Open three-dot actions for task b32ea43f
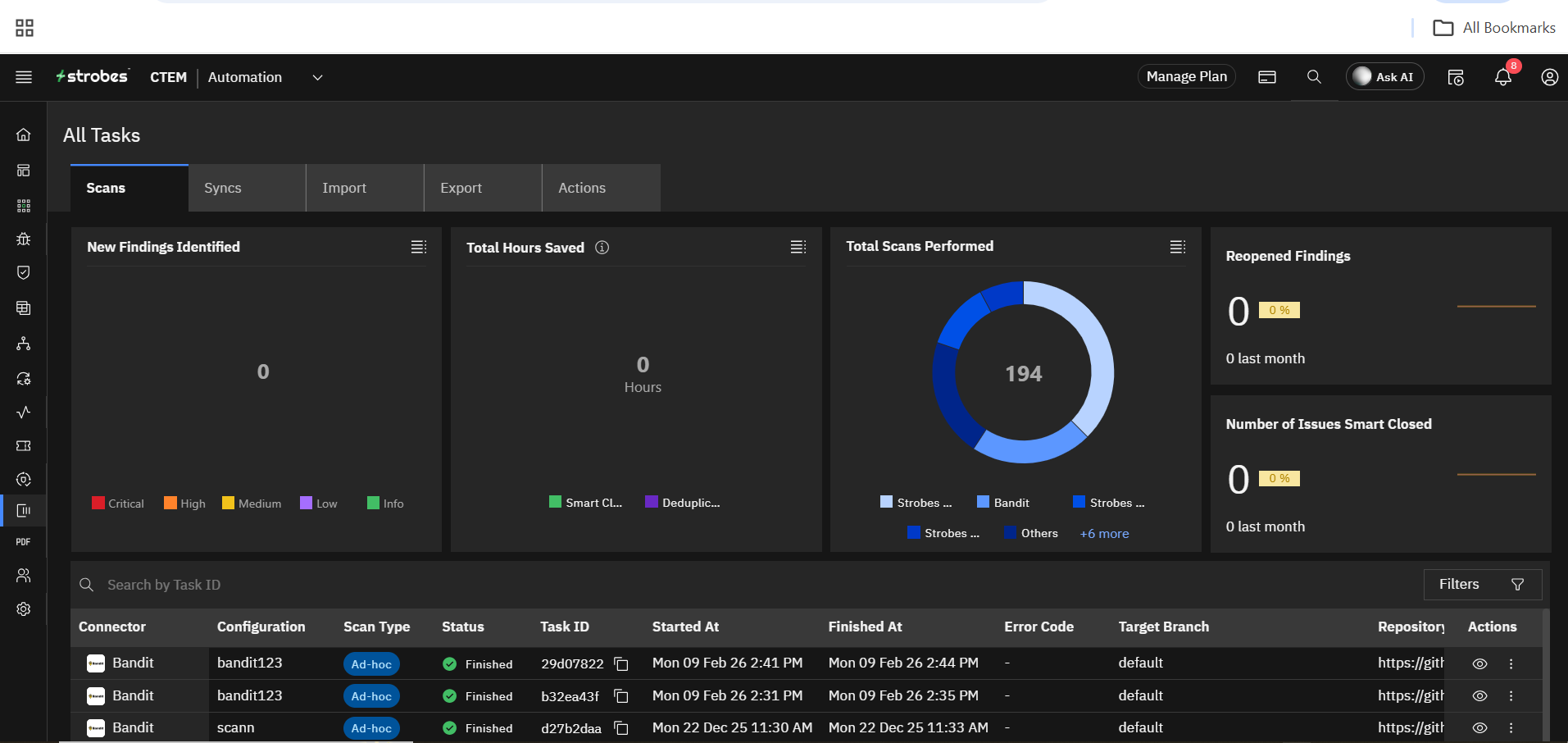The height and width of the screenshot is (743, 1568). 1511,696
